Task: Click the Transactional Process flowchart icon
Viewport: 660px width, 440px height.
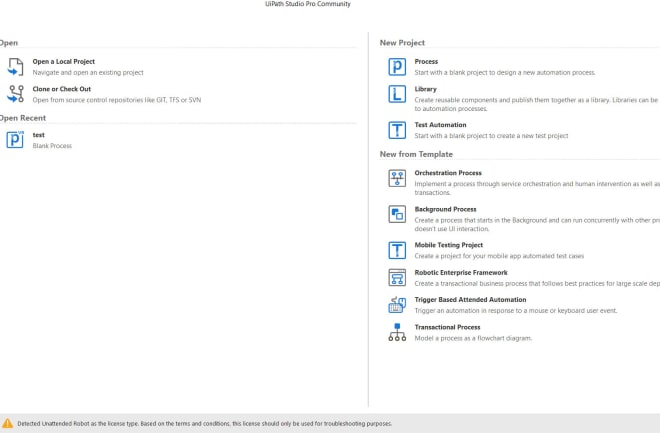Action: point(397,332)
